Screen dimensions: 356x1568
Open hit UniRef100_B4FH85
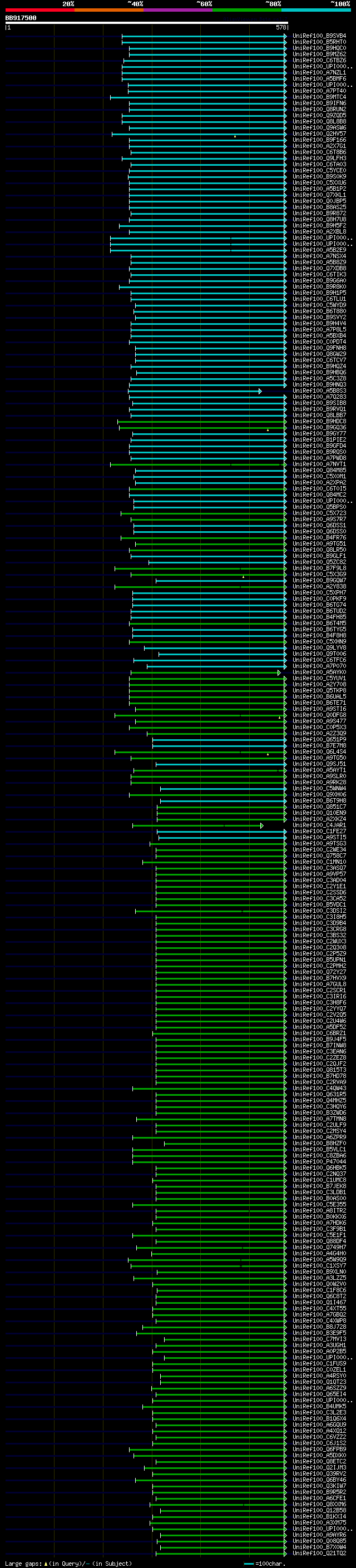(319, 617)
